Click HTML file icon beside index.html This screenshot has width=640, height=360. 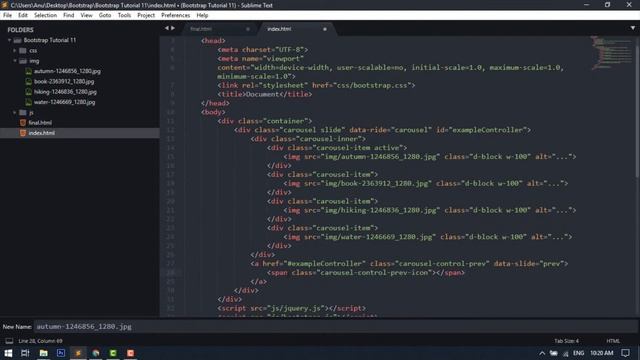coord(23,133)
